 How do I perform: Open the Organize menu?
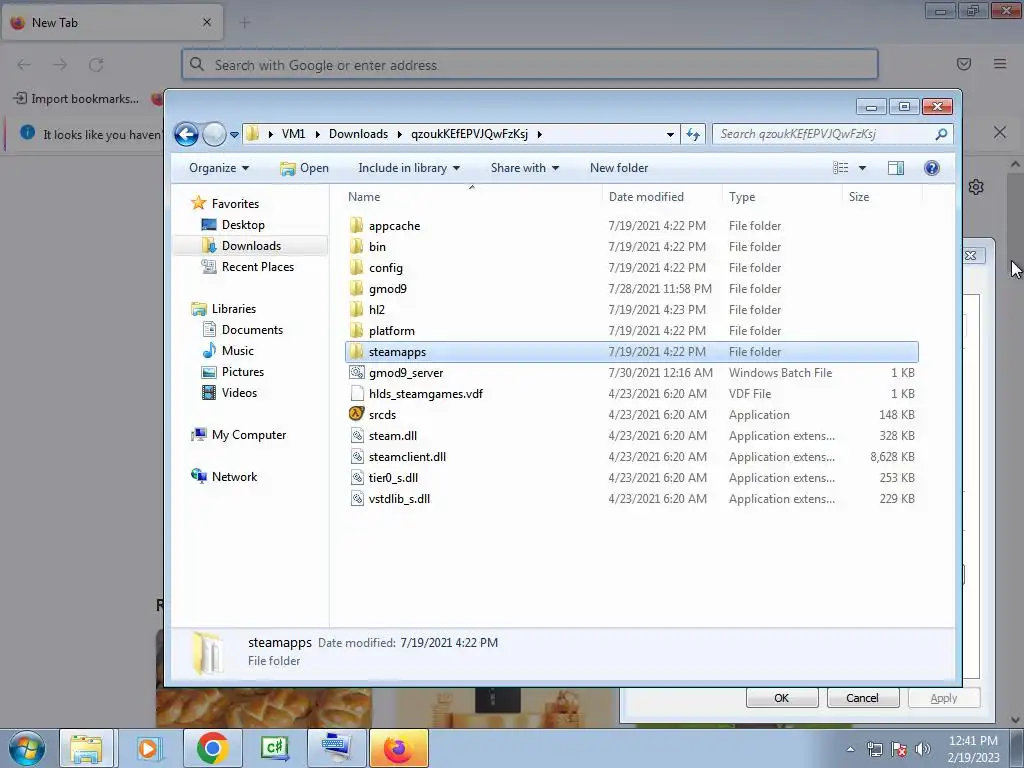point(219,168)
